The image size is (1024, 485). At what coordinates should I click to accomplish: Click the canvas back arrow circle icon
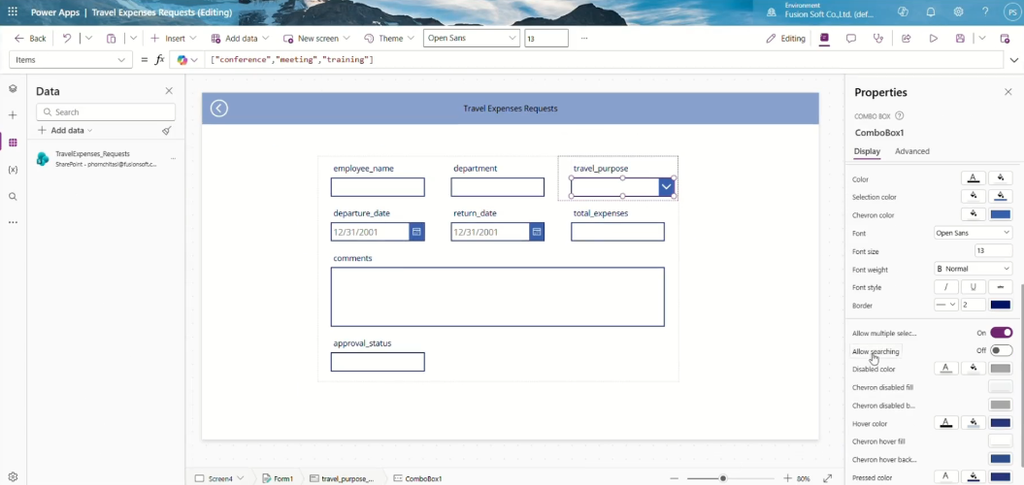[219, 108]
